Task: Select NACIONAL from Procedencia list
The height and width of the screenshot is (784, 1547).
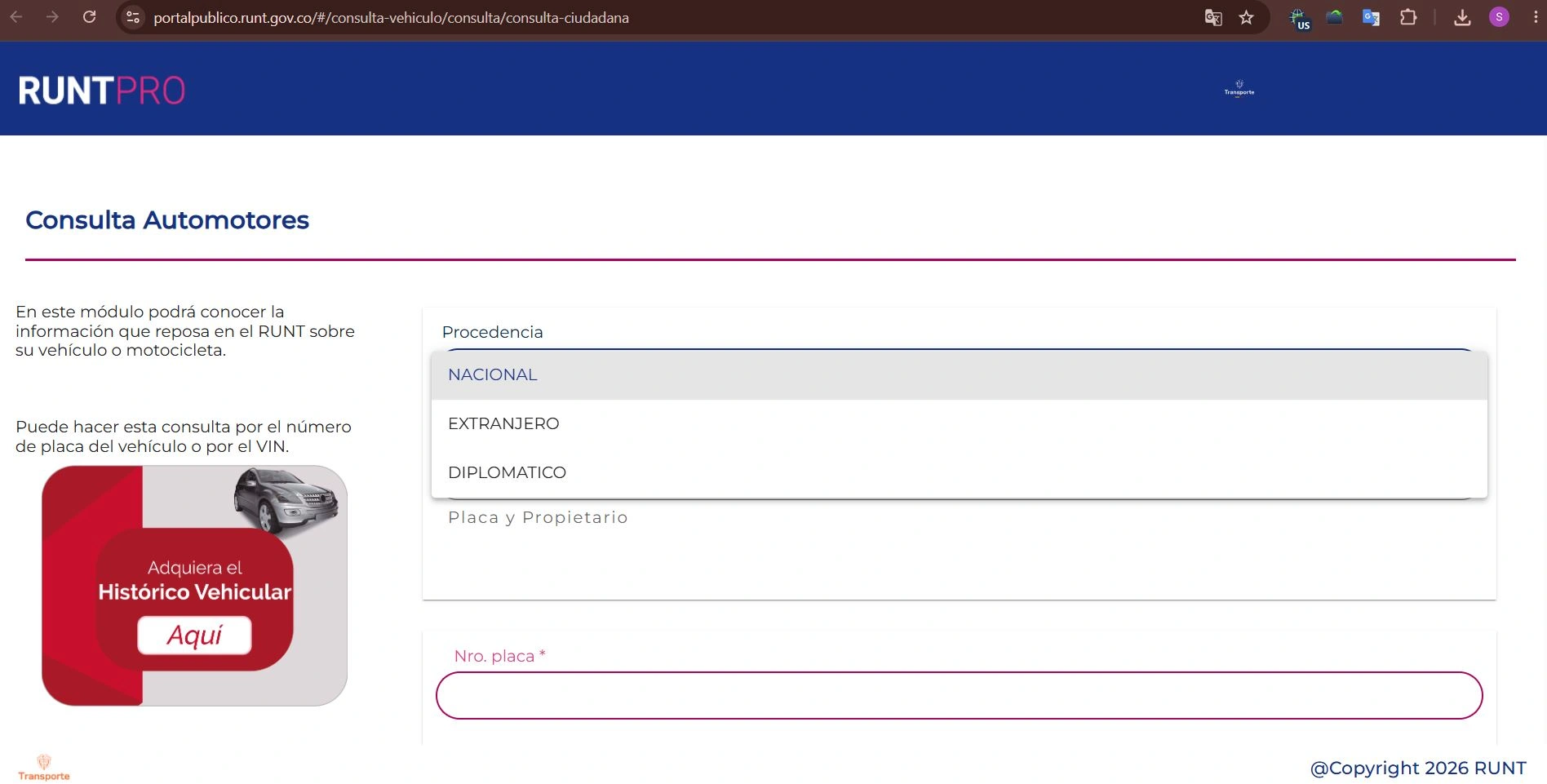Action: 959,375
